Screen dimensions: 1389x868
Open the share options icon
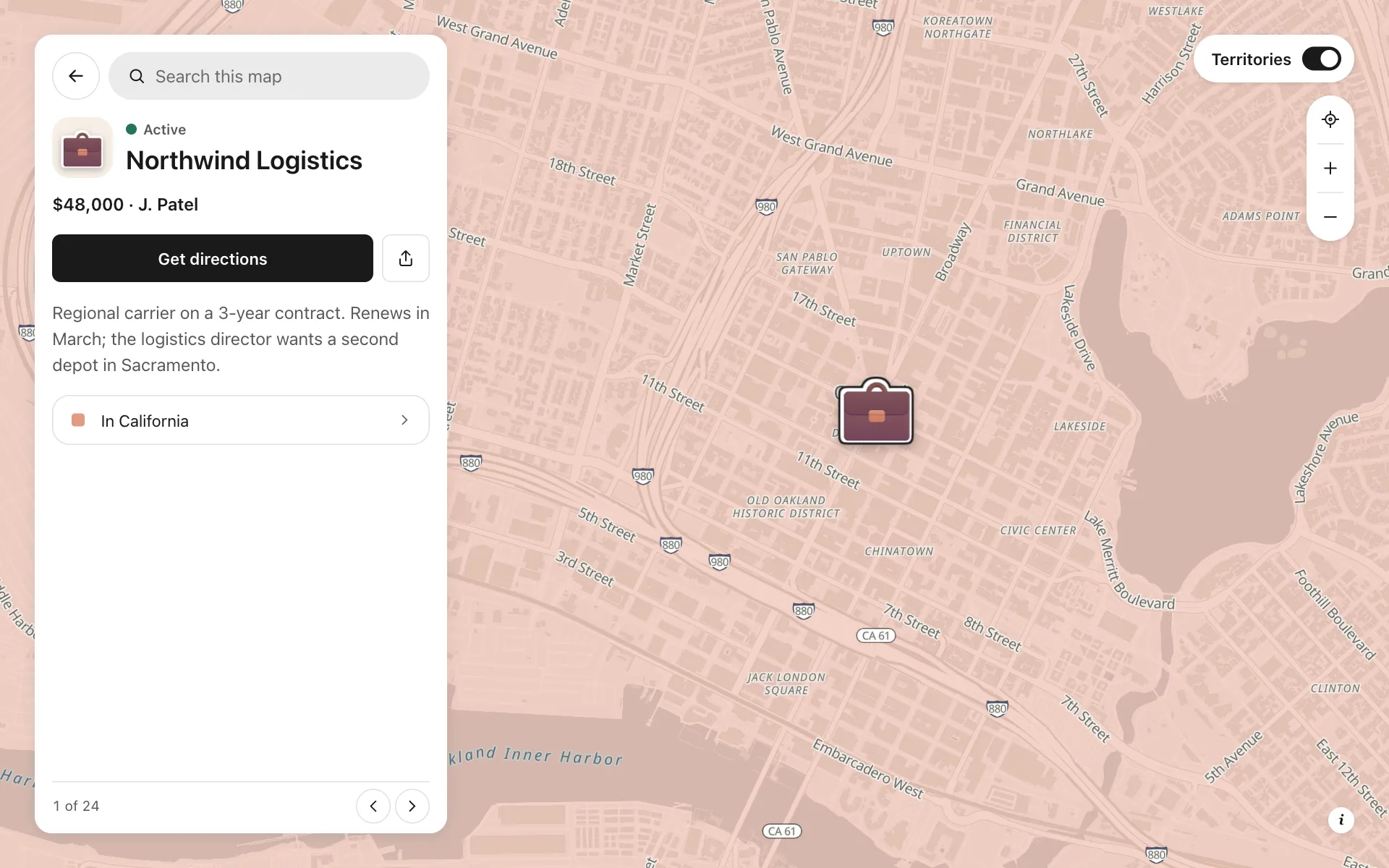pyautogui.click(x=406, y=258)
